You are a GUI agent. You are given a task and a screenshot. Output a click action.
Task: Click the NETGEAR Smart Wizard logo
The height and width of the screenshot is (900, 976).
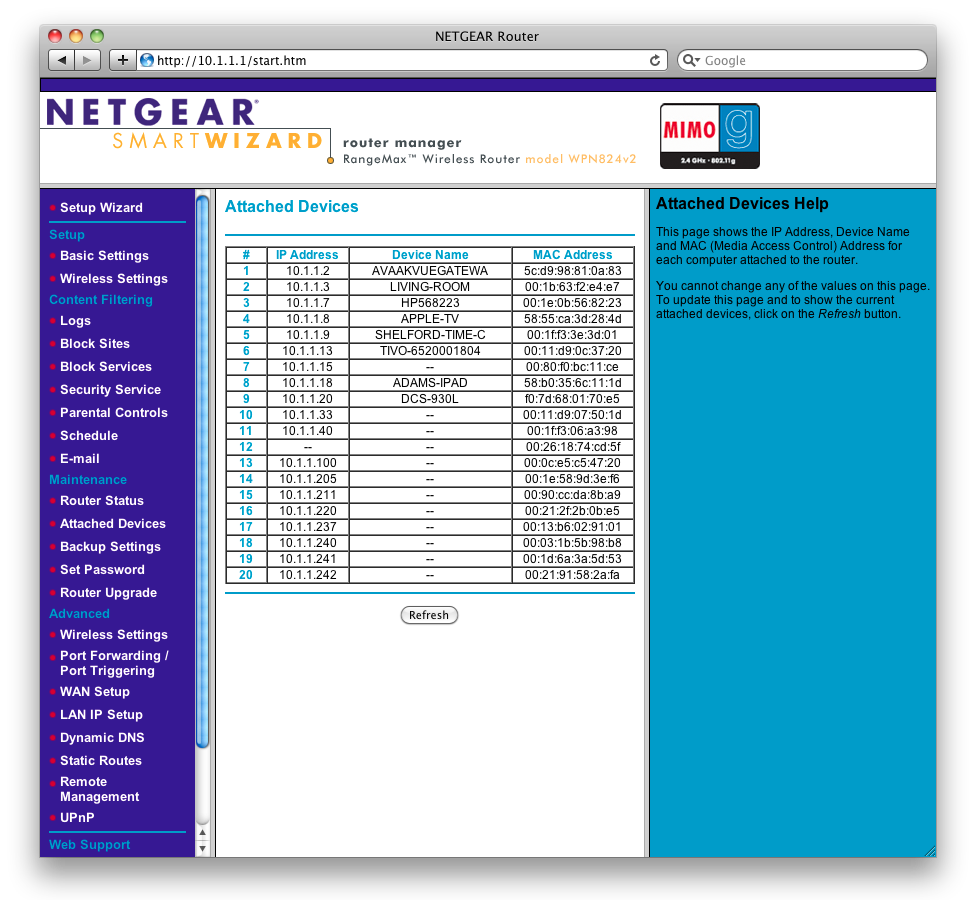(185, 127)
